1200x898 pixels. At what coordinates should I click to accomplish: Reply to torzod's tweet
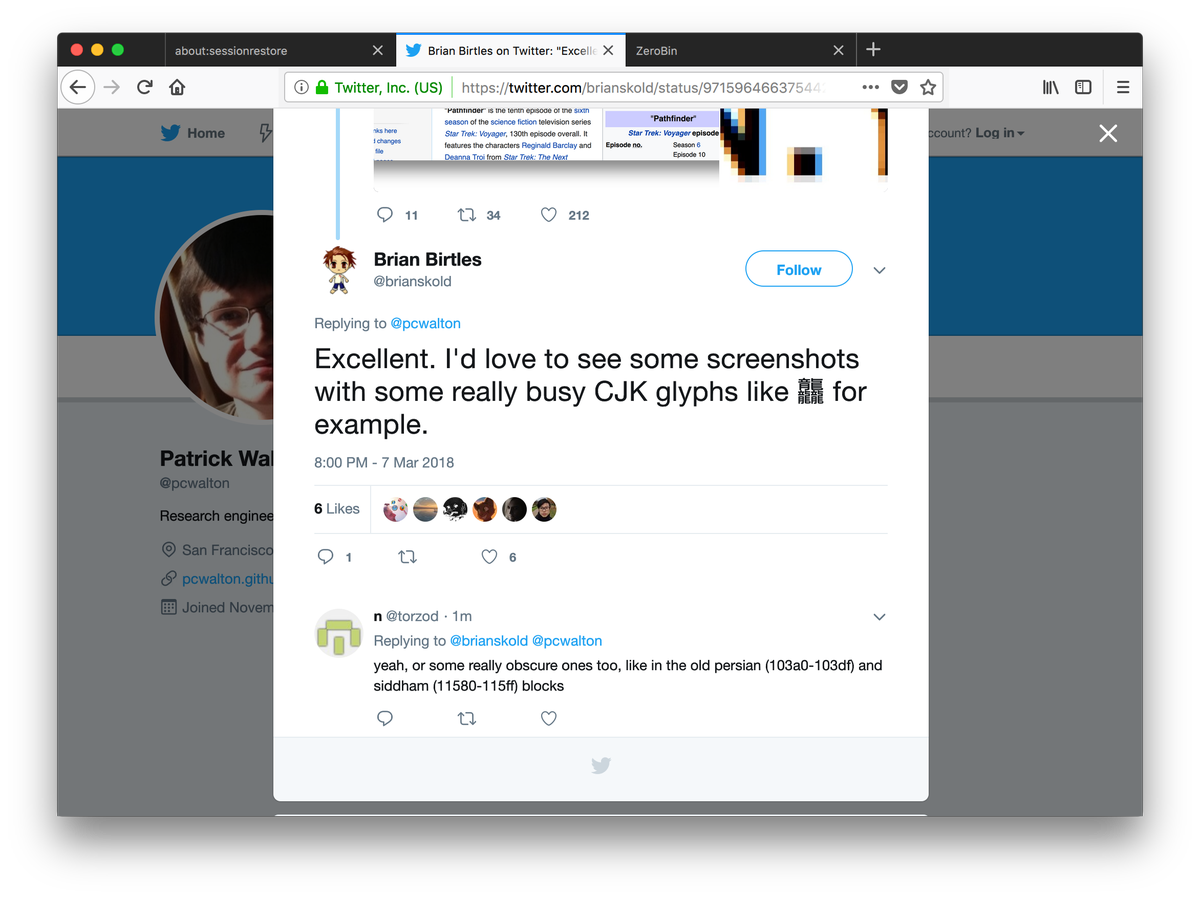(385, 718)
